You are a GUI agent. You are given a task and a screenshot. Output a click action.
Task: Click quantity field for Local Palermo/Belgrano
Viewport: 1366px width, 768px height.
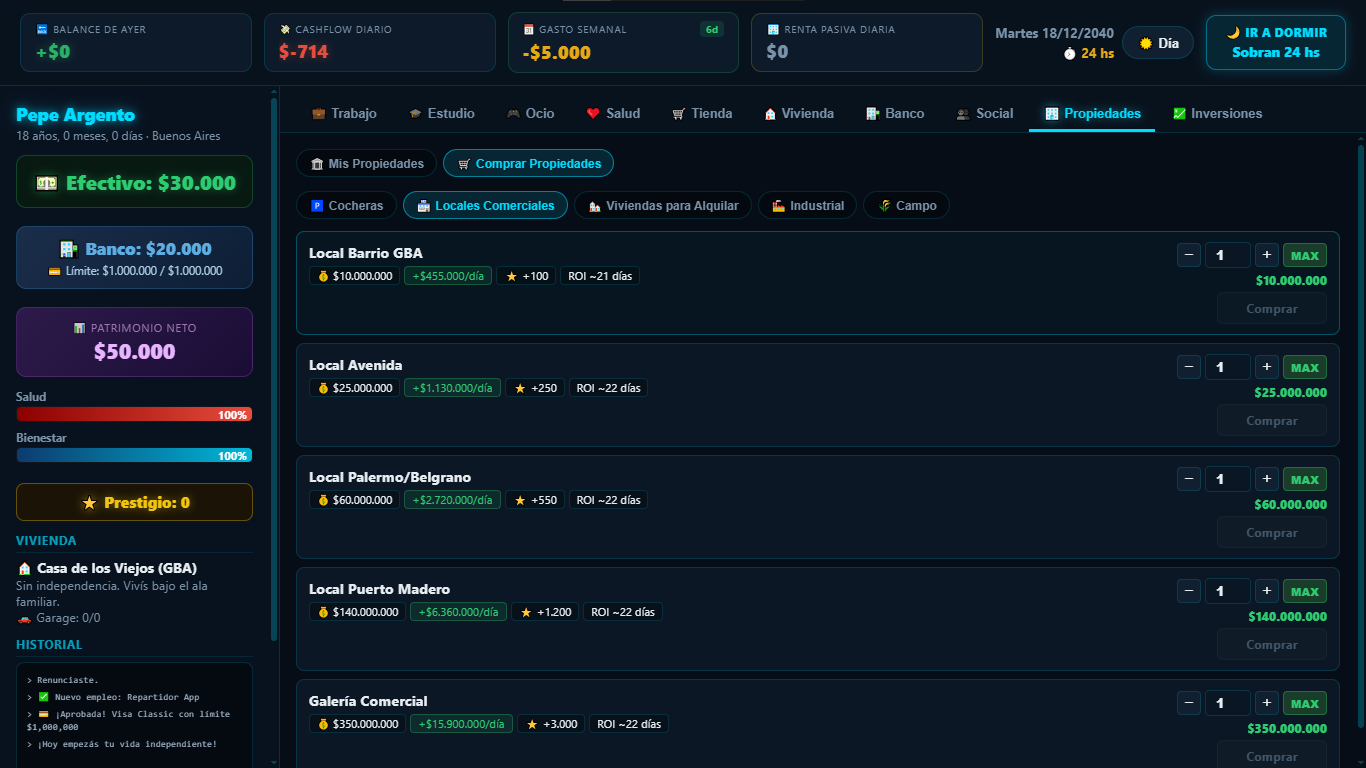(x=1227, y=479)
